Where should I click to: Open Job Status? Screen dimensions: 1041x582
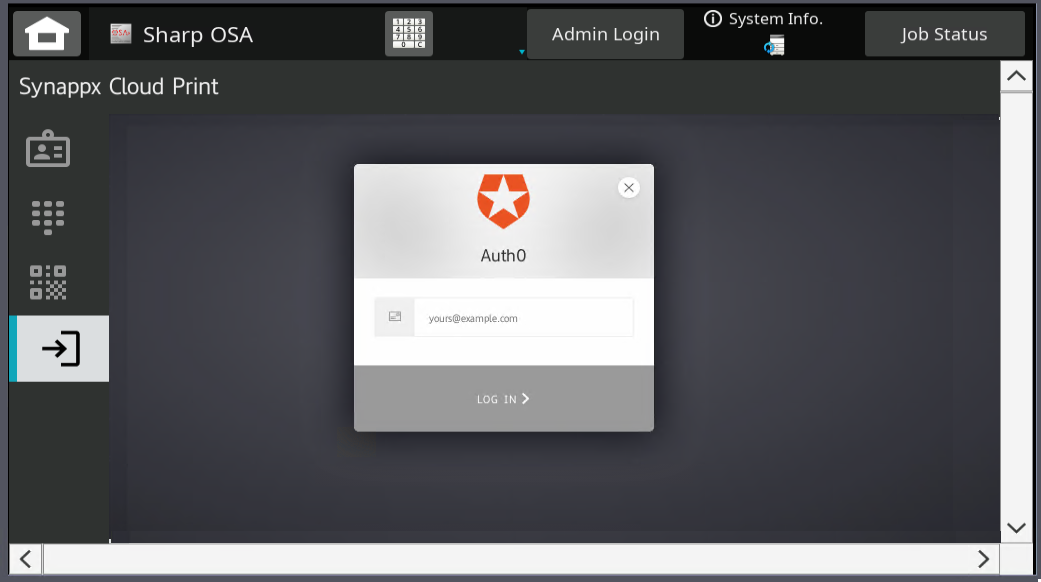click(x=943, y=33)
